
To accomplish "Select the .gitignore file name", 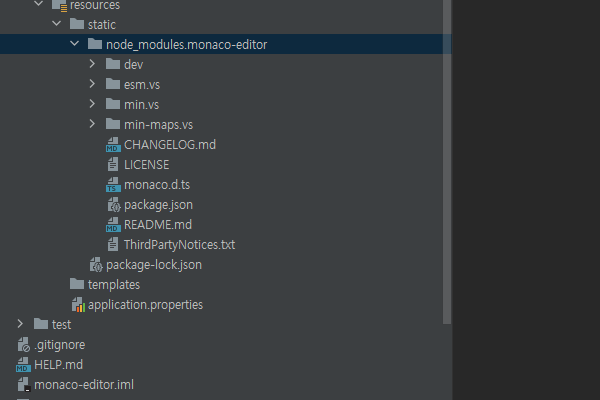I will (x=60, y=345).
